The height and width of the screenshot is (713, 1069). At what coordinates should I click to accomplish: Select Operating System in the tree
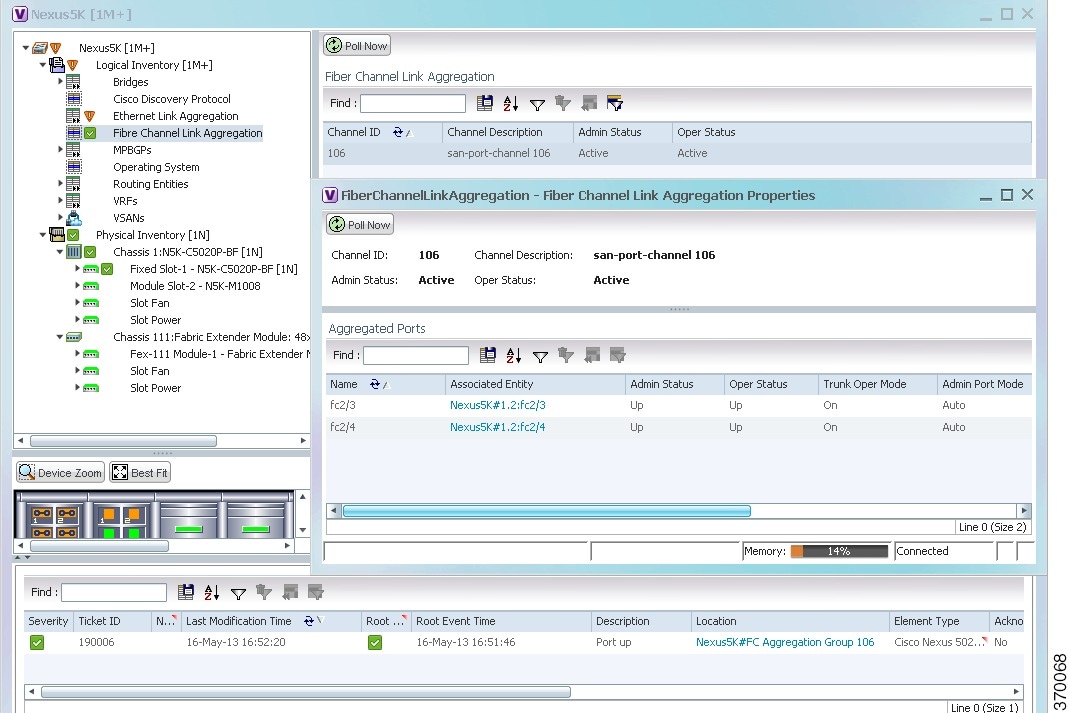(x=156, y=167)
